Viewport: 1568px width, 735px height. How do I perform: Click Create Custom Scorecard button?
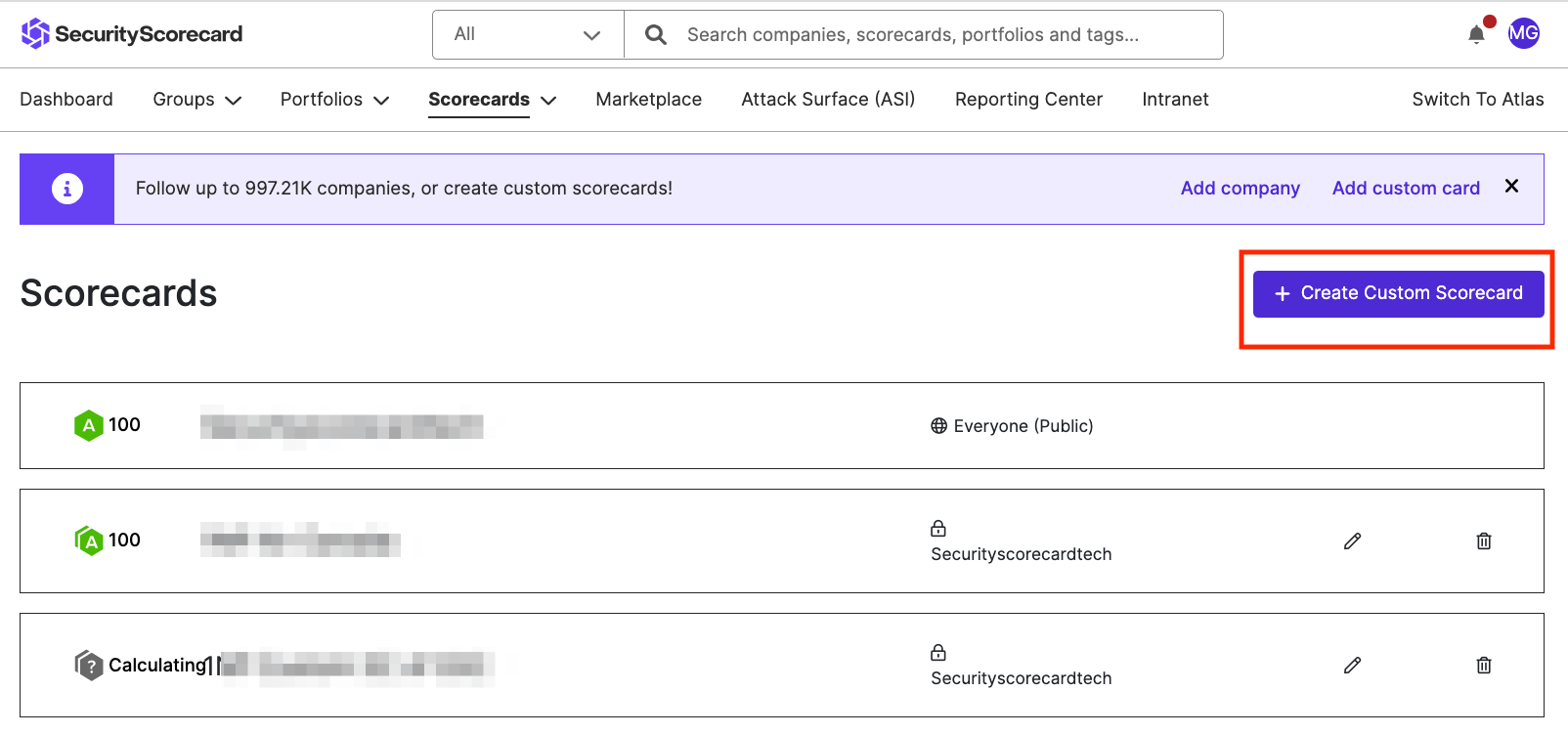1398,293
